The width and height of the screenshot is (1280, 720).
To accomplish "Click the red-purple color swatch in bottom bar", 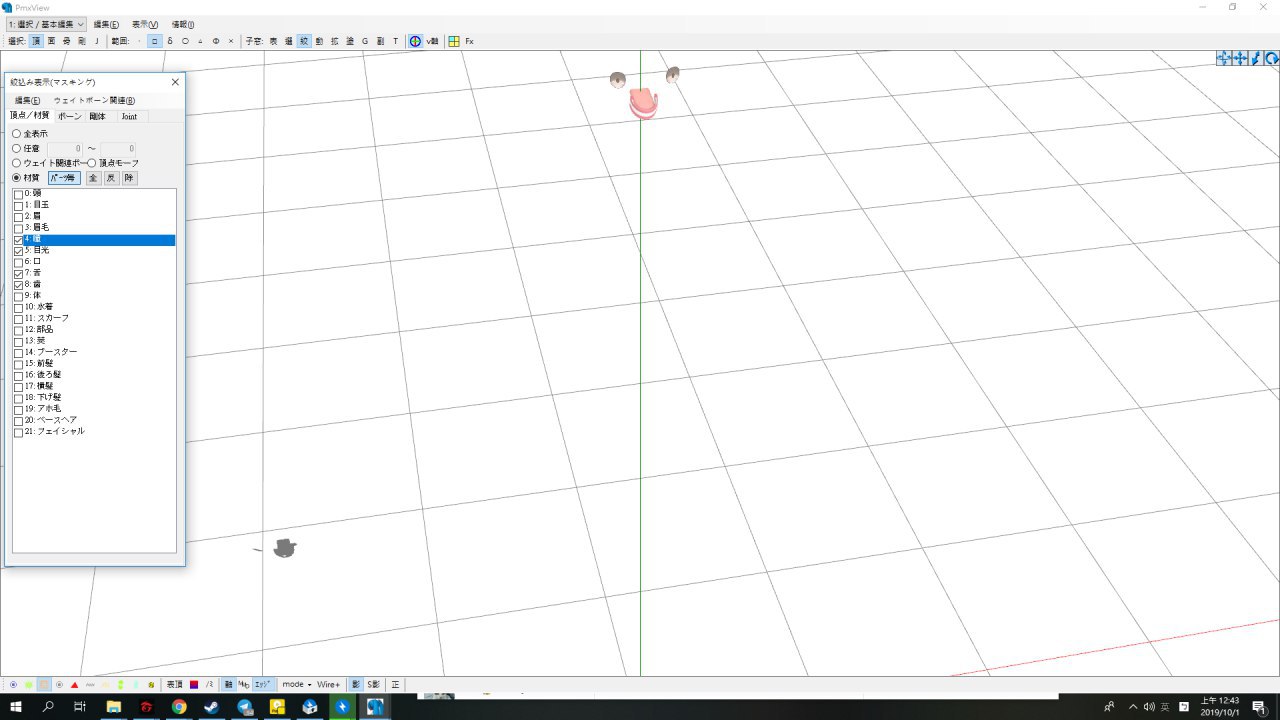I will (194, 685).
